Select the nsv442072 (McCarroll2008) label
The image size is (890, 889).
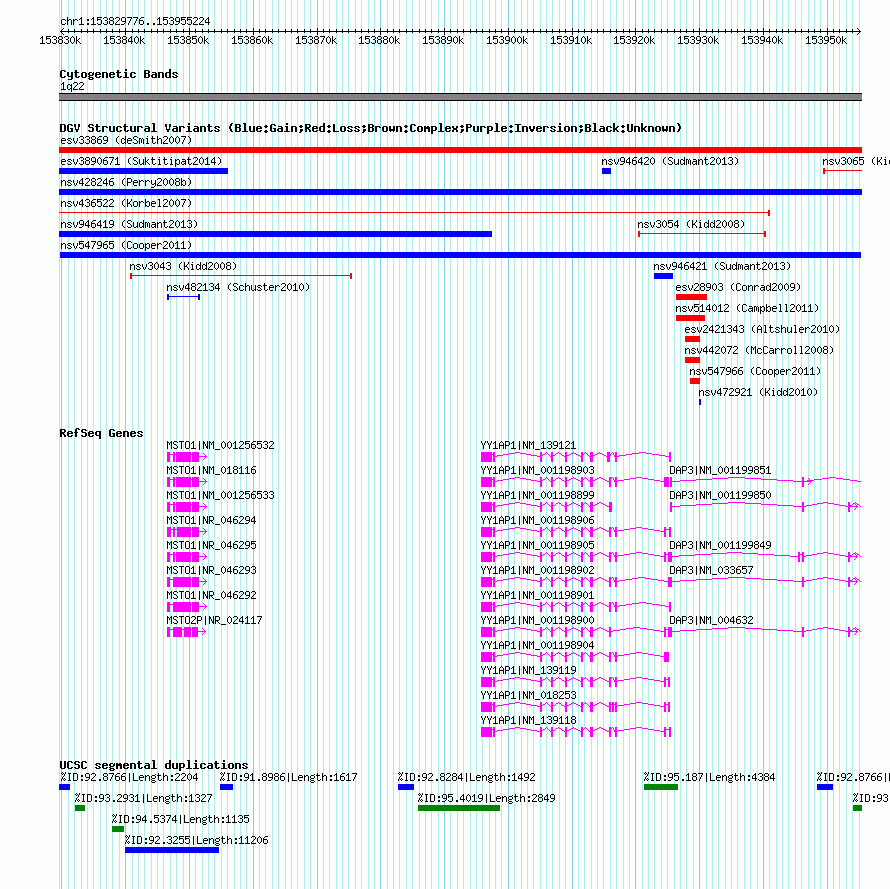(759, 350)
